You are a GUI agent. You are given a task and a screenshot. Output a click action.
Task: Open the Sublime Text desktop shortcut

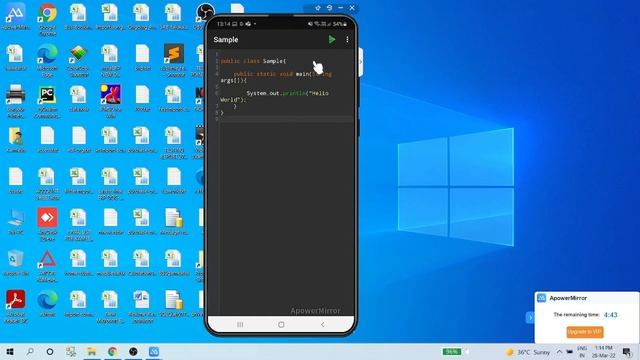coord(174,60)
